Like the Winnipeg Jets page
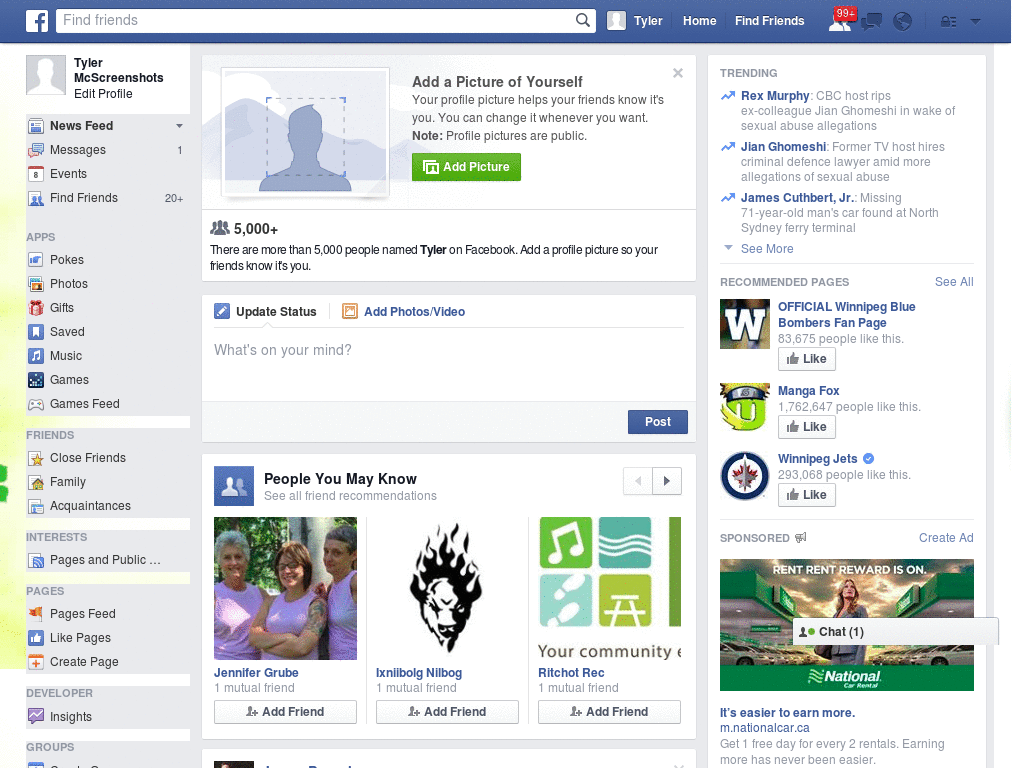This screenshot has height=768, width=1024. (x=807, y=495)
